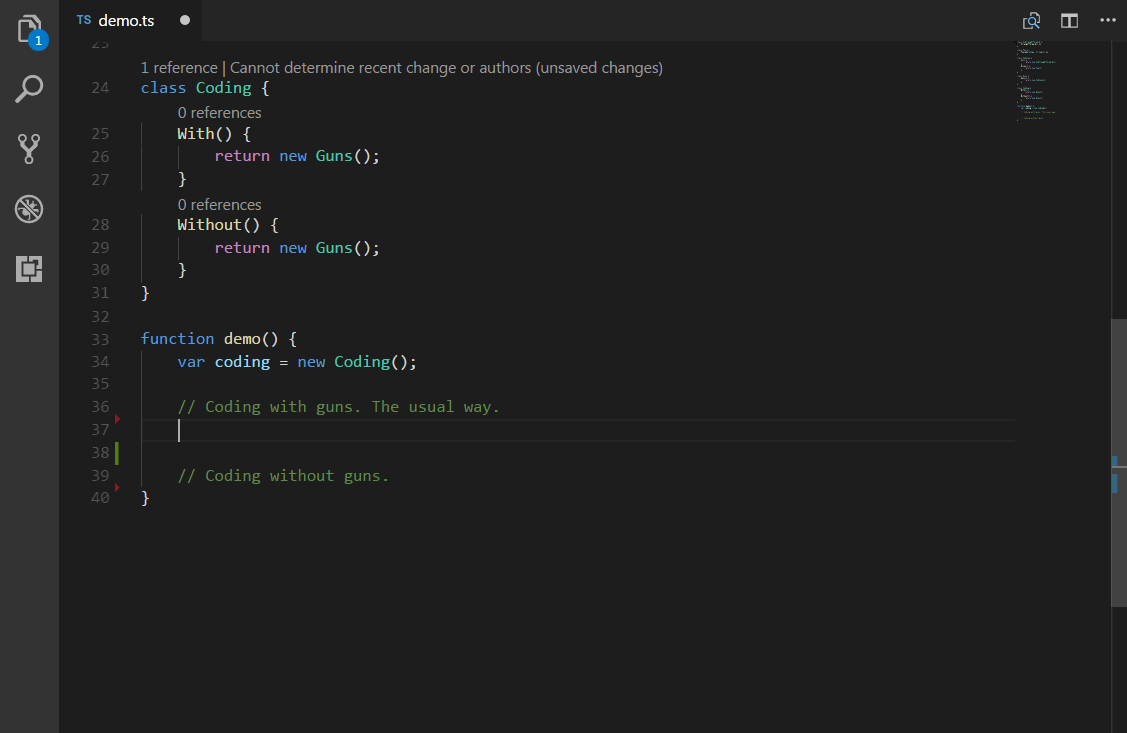The image size is (1127, 733).
Task: Click the unsaved dot on demo.ts tab
Action: click(185, 20)
